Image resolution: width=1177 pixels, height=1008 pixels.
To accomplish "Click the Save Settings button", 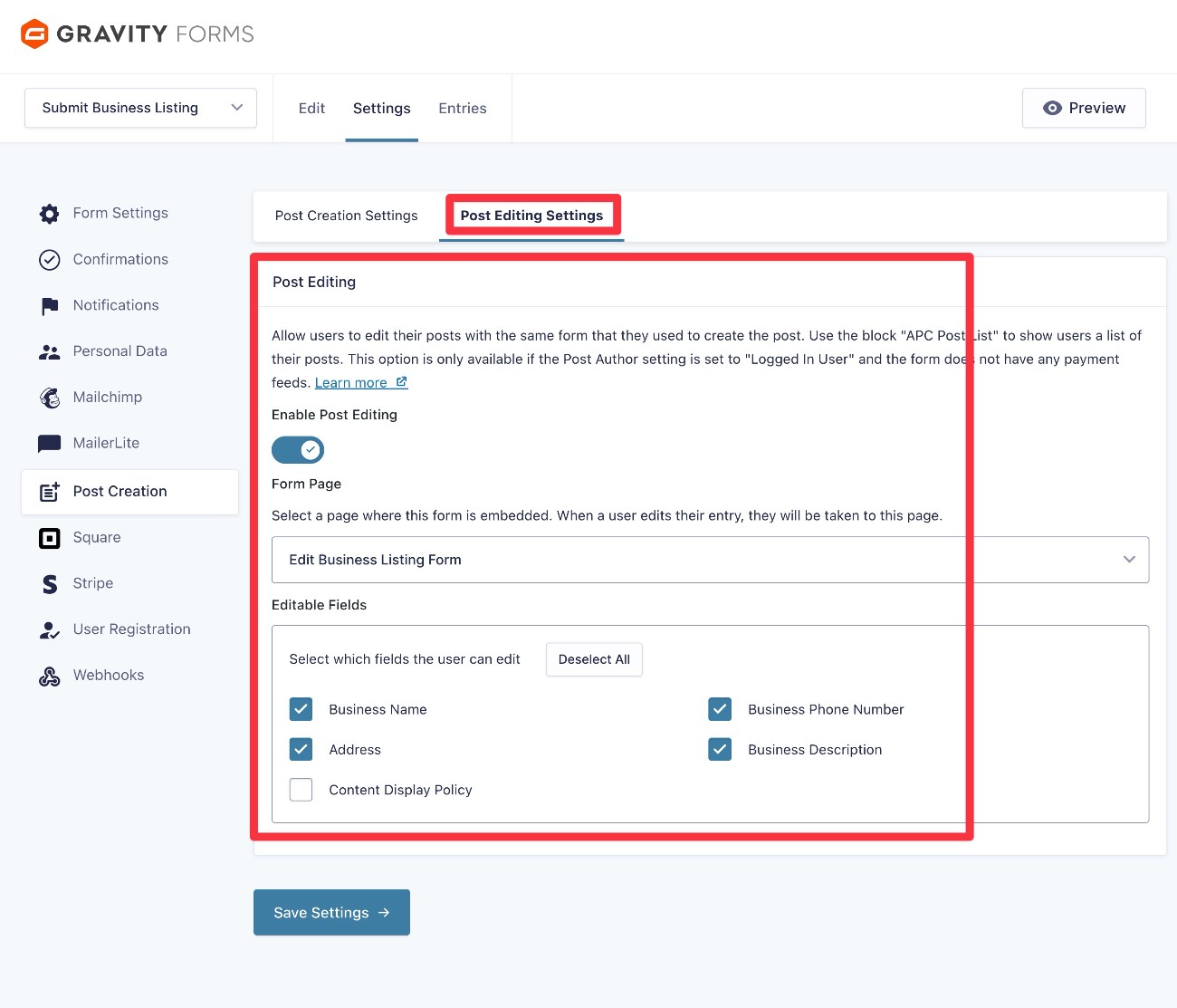I will (x=331, y=912).
